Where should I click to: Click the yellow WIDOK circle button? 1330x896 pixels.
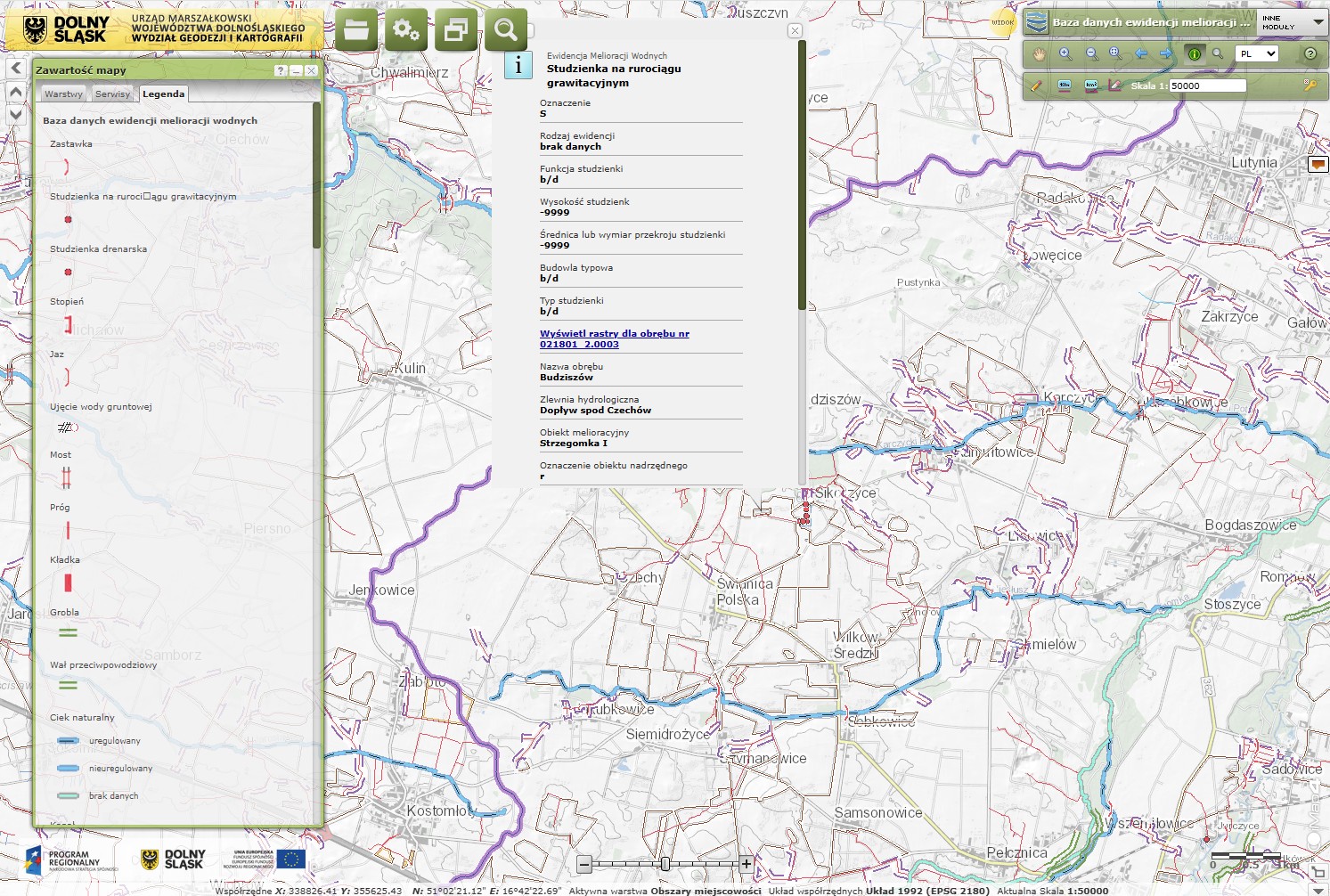tap(1003, 22)
